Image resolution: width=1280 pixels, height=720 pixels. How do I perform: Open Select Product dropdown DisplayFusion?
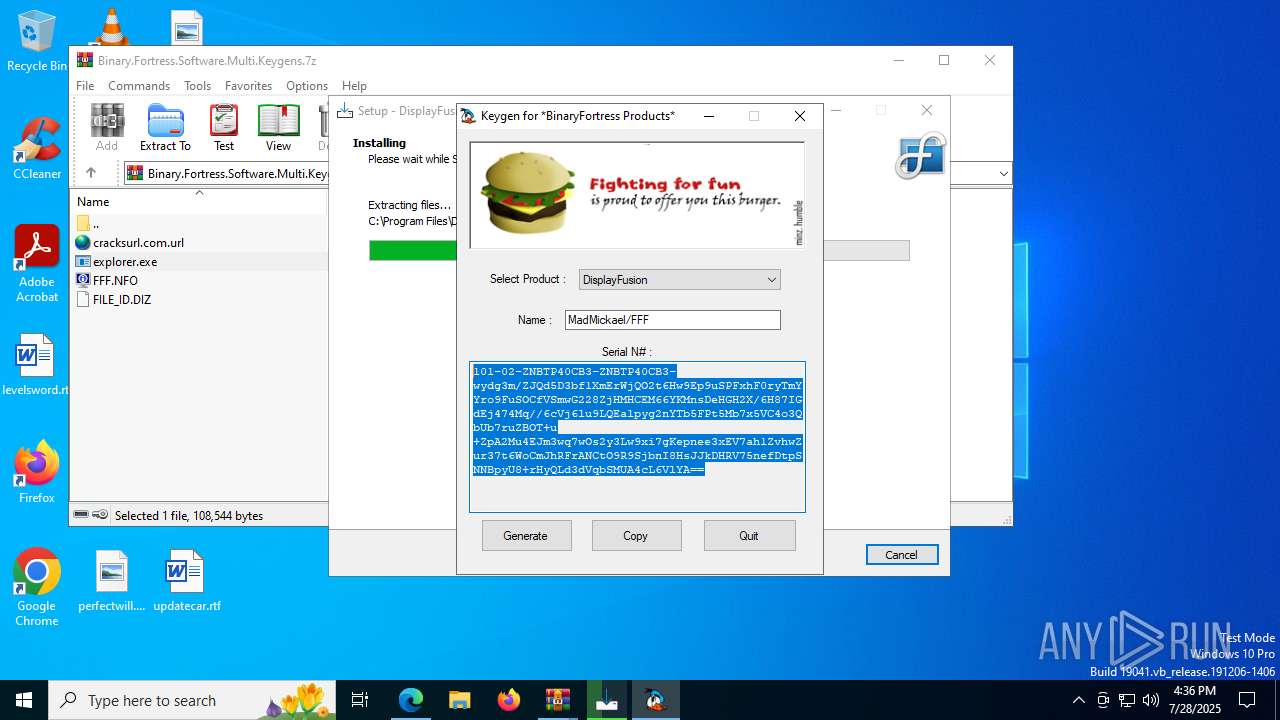679,280
